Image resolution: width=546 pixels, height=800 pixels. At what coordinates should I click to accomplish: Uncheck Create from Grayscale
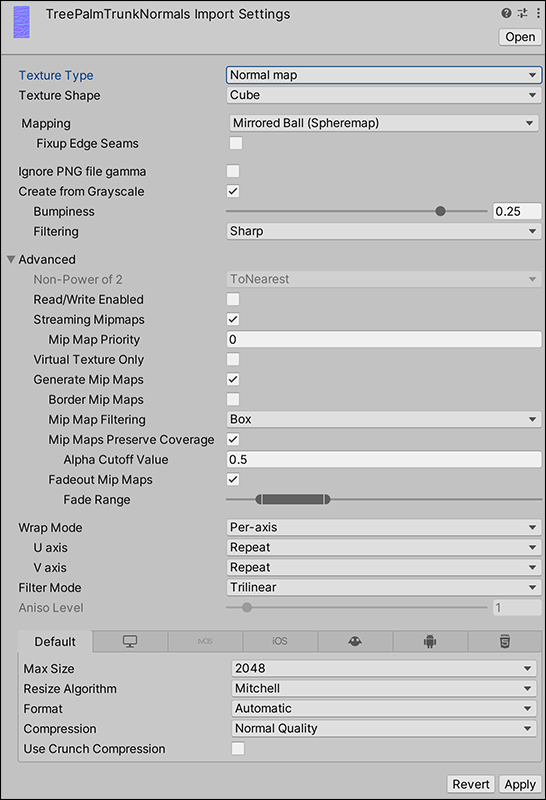[233, 191]
